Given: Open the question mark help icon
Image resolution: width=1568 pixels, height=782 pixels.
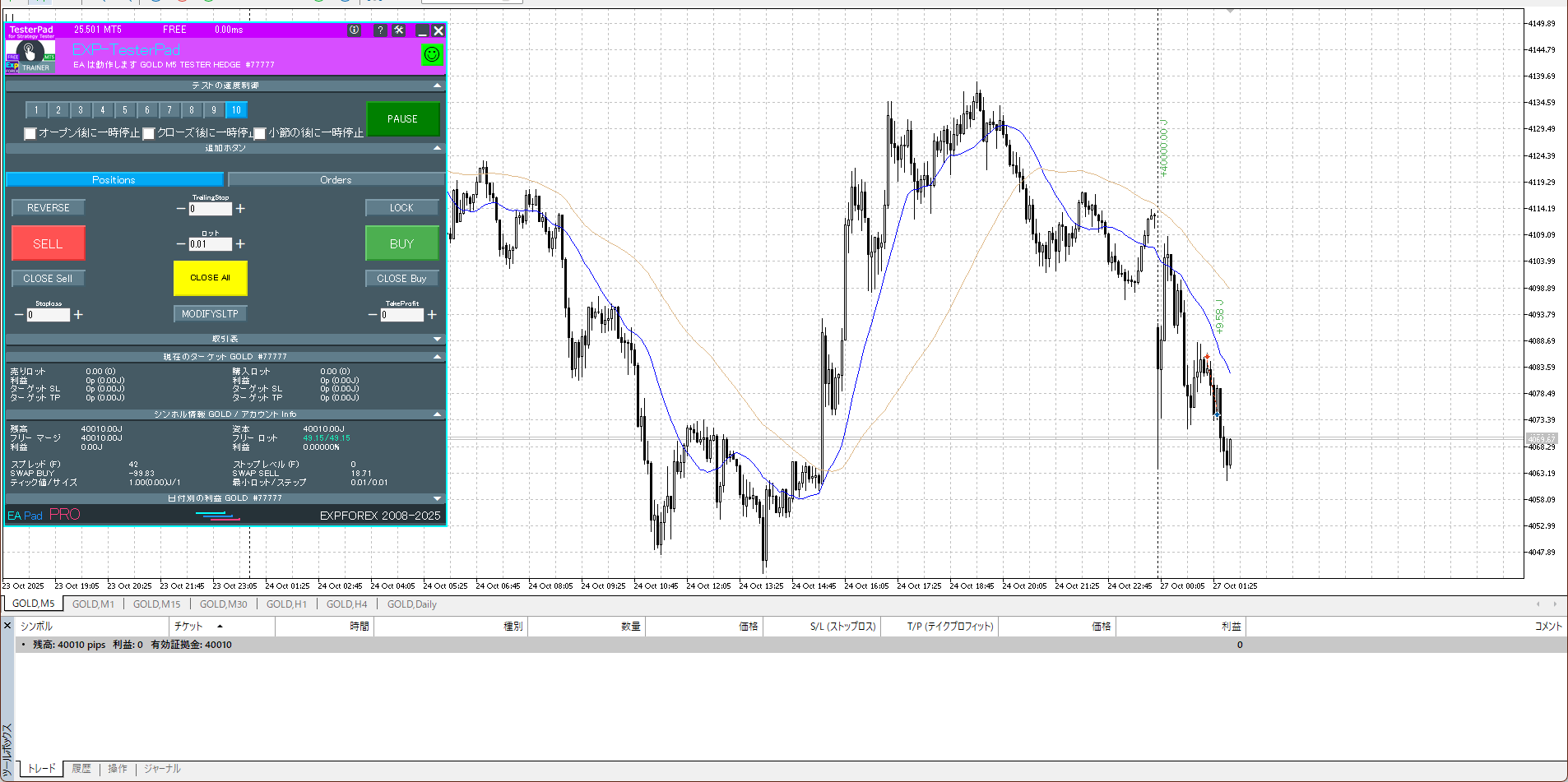Looking at the screenshot, I should (x=379, y=30).
